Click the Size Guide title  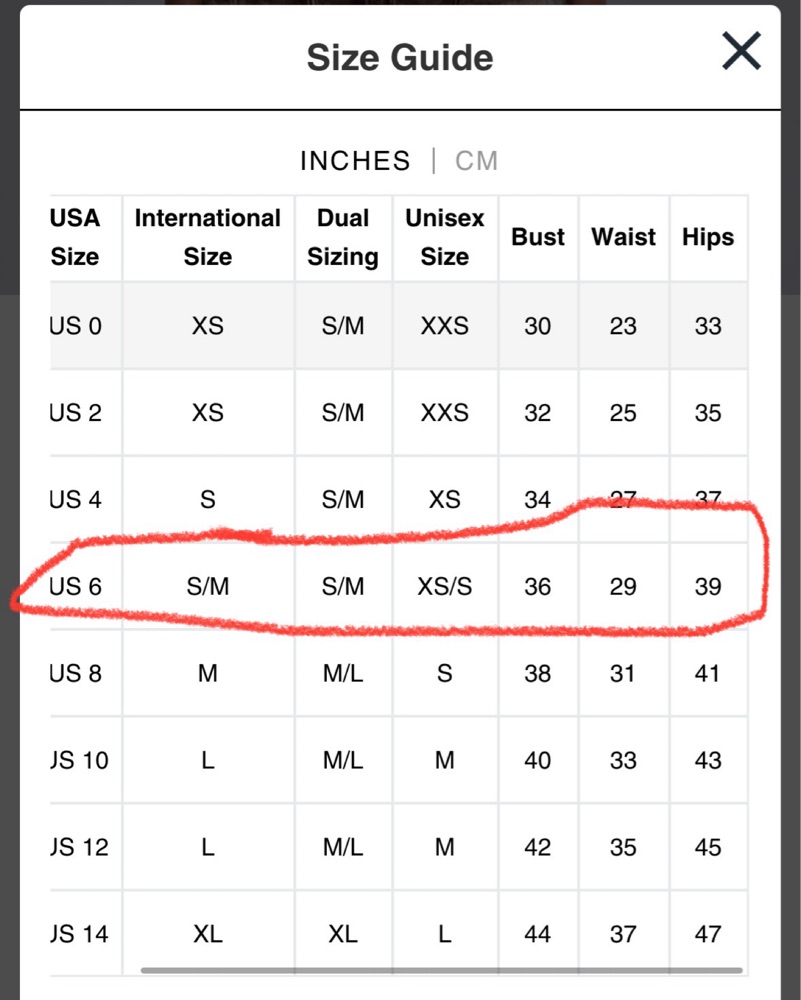pyautogui.click(x=399, y=58)
